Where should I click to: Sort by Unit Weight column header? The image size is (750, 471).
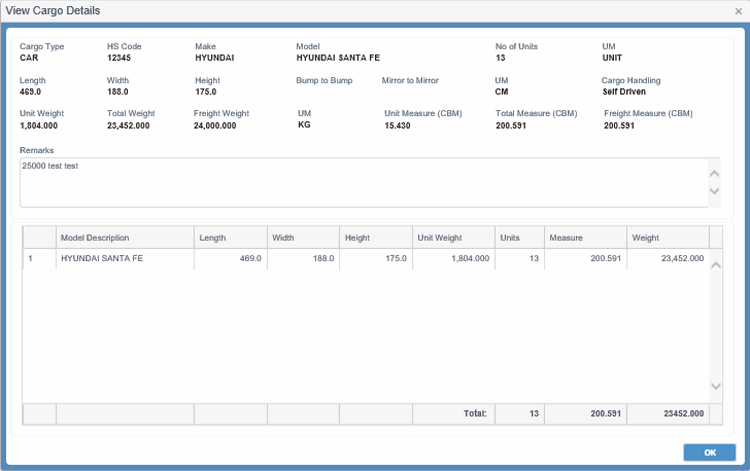tap(453, 238)
